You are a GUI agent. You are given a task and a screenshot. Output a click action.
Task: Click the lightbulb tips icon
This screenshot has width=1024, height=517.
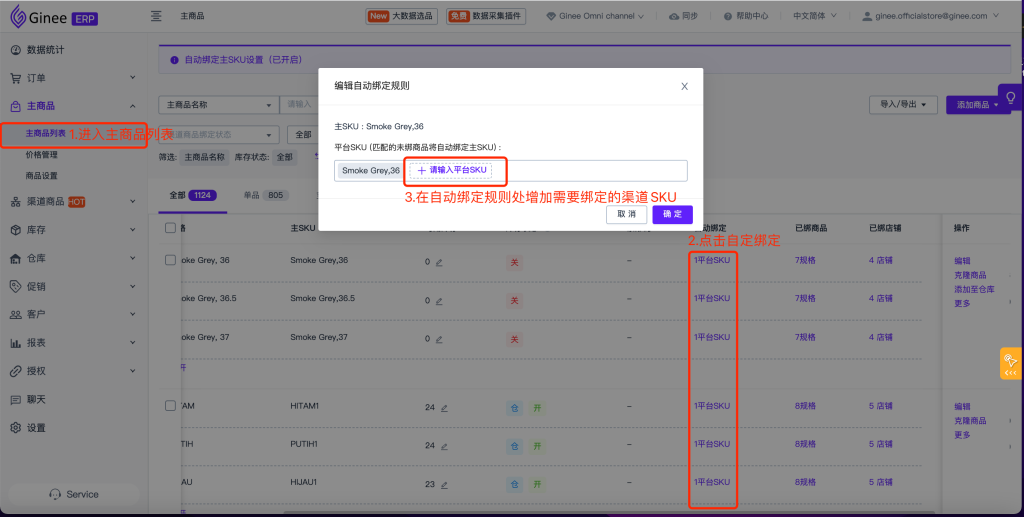(x=1010, y=98)
